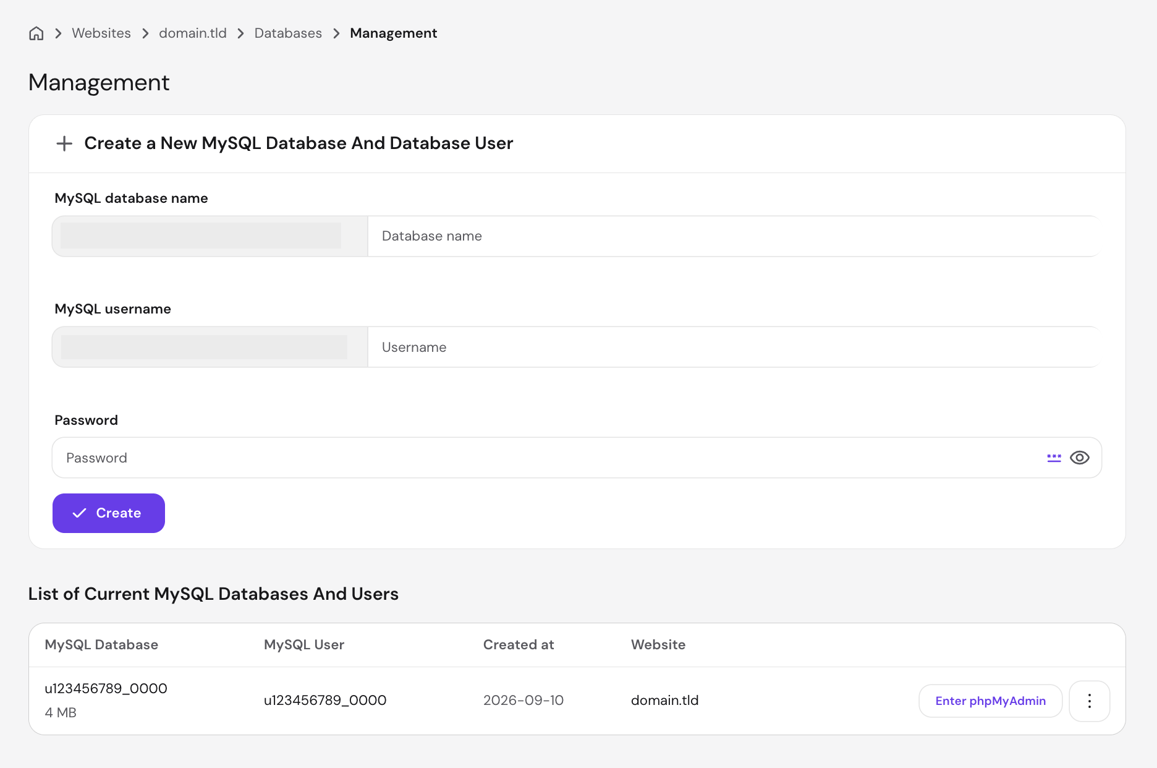Focus the MySQL Username input field

(733, 347)
